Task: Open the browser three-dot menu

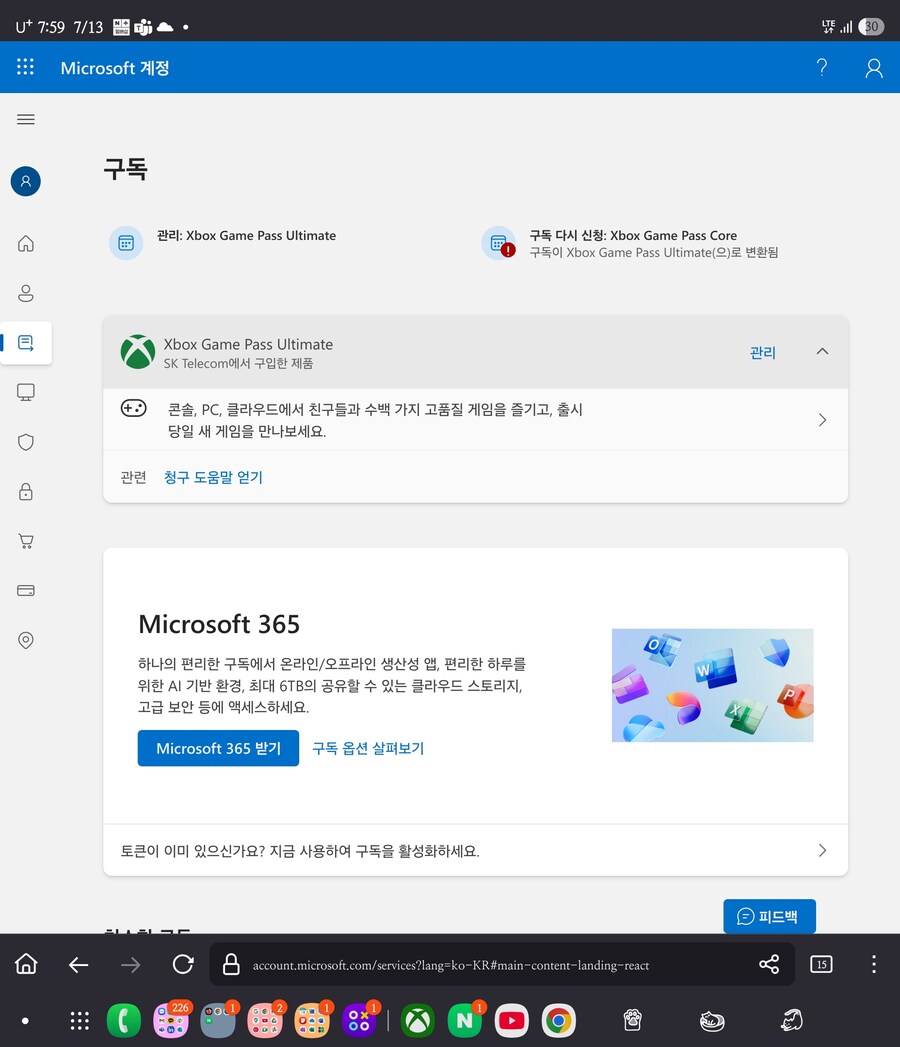Action: point(874,964)
